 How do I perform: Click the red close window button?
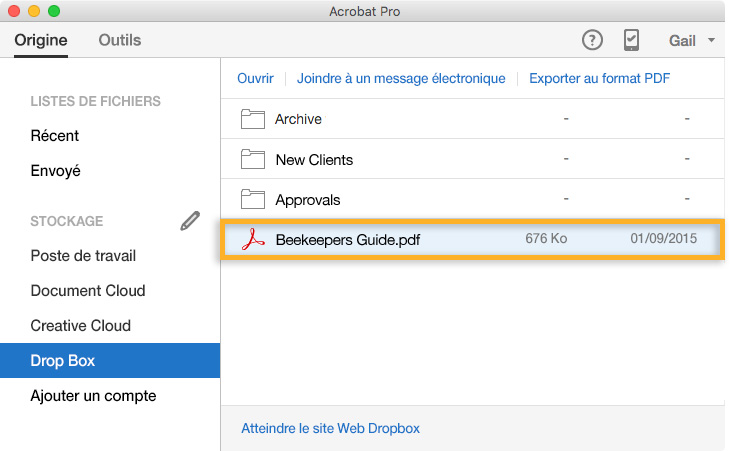tap(14, 11)
